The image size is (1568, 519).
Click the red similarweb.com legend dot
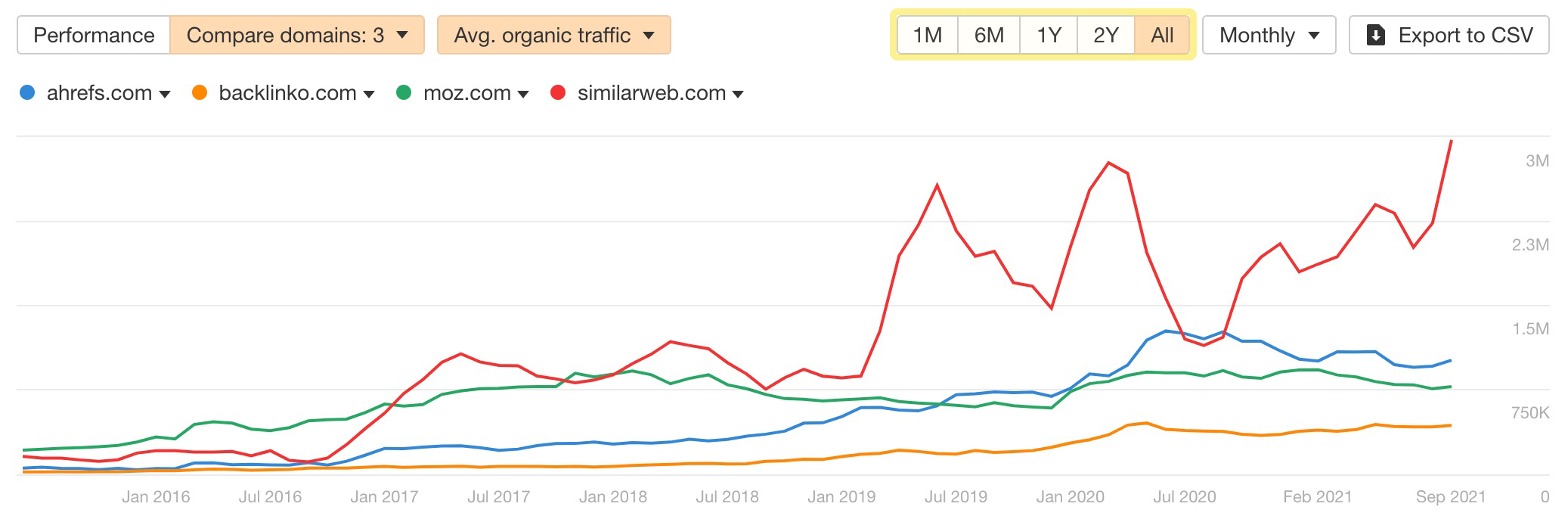(x=558, y=93)
